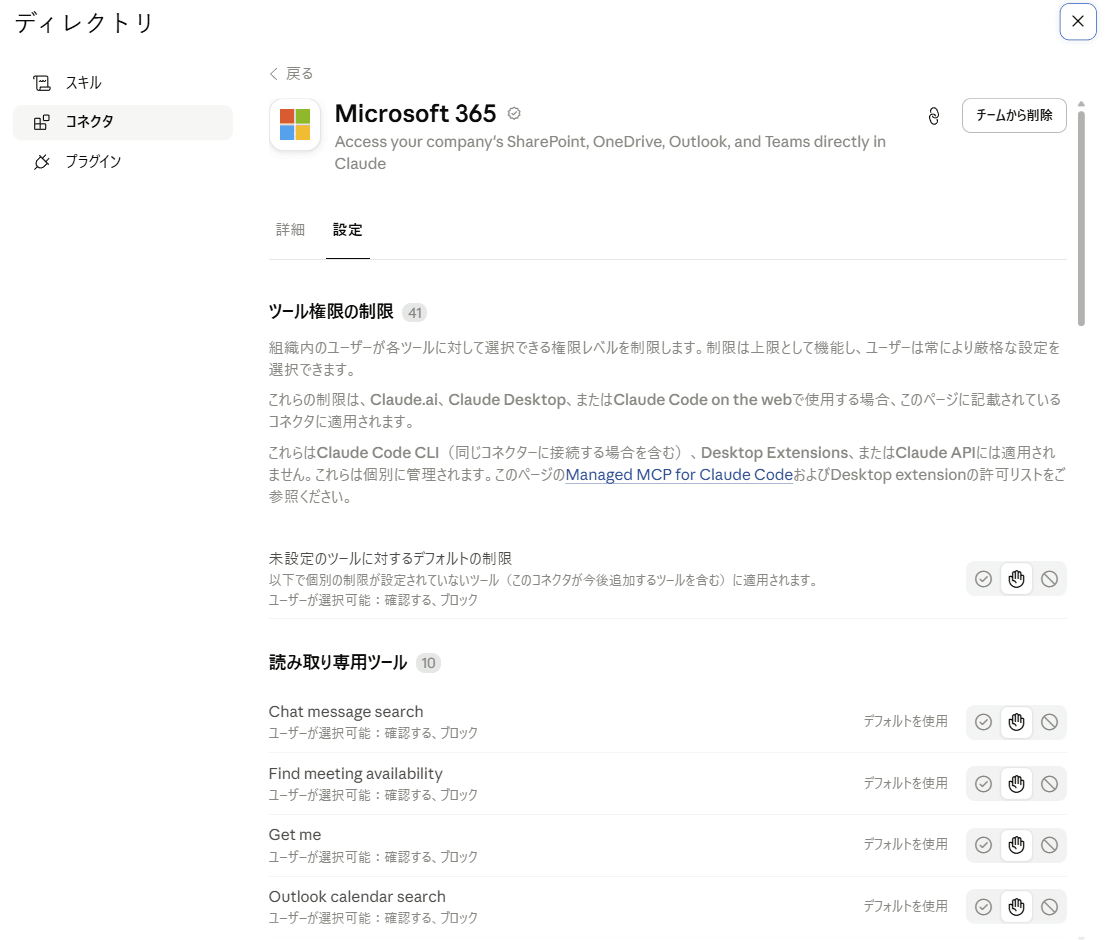Block Get me tool
Image resolution: width=1105 pixels, height=940 pixels.
tap(1049, 845)
